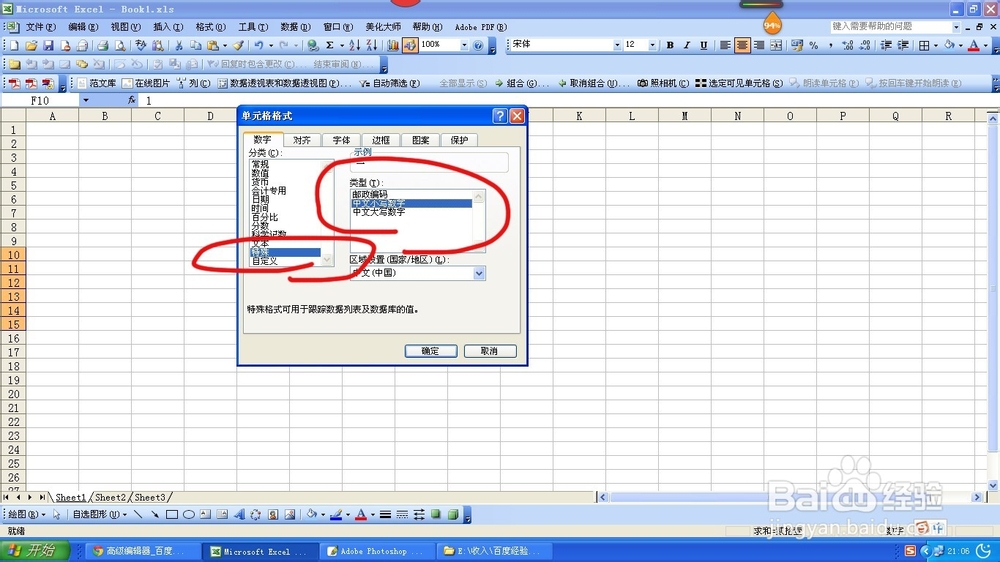
Task: Draw an arrow with arrow tool
Action: pyautogui.click(x=155, y=515)
